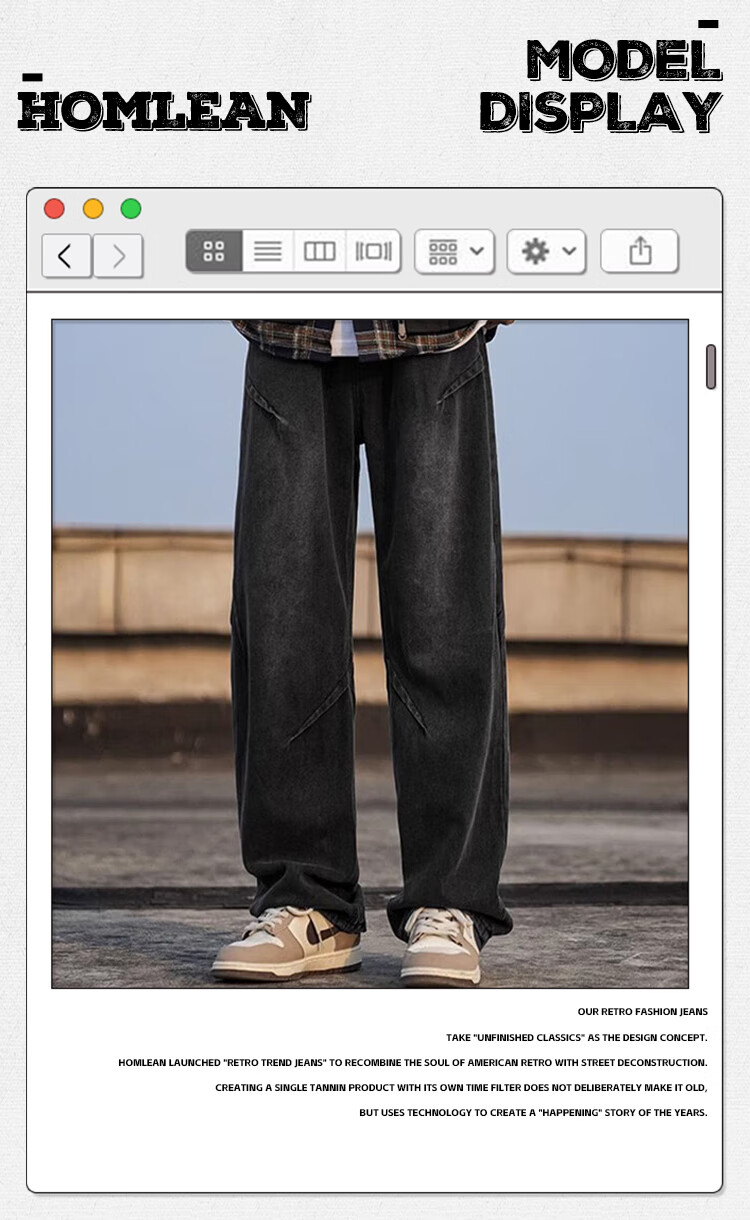Screen dimensions: 750x1220
Task: Click the red close window button
Action: [54, 209]
